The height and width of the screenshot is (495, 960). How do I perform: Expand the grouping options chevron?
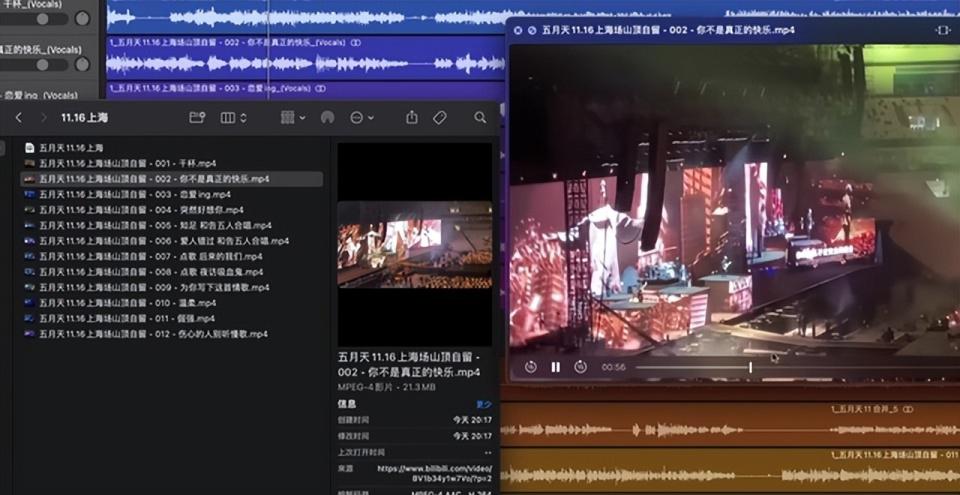click(x=302, y=118)
